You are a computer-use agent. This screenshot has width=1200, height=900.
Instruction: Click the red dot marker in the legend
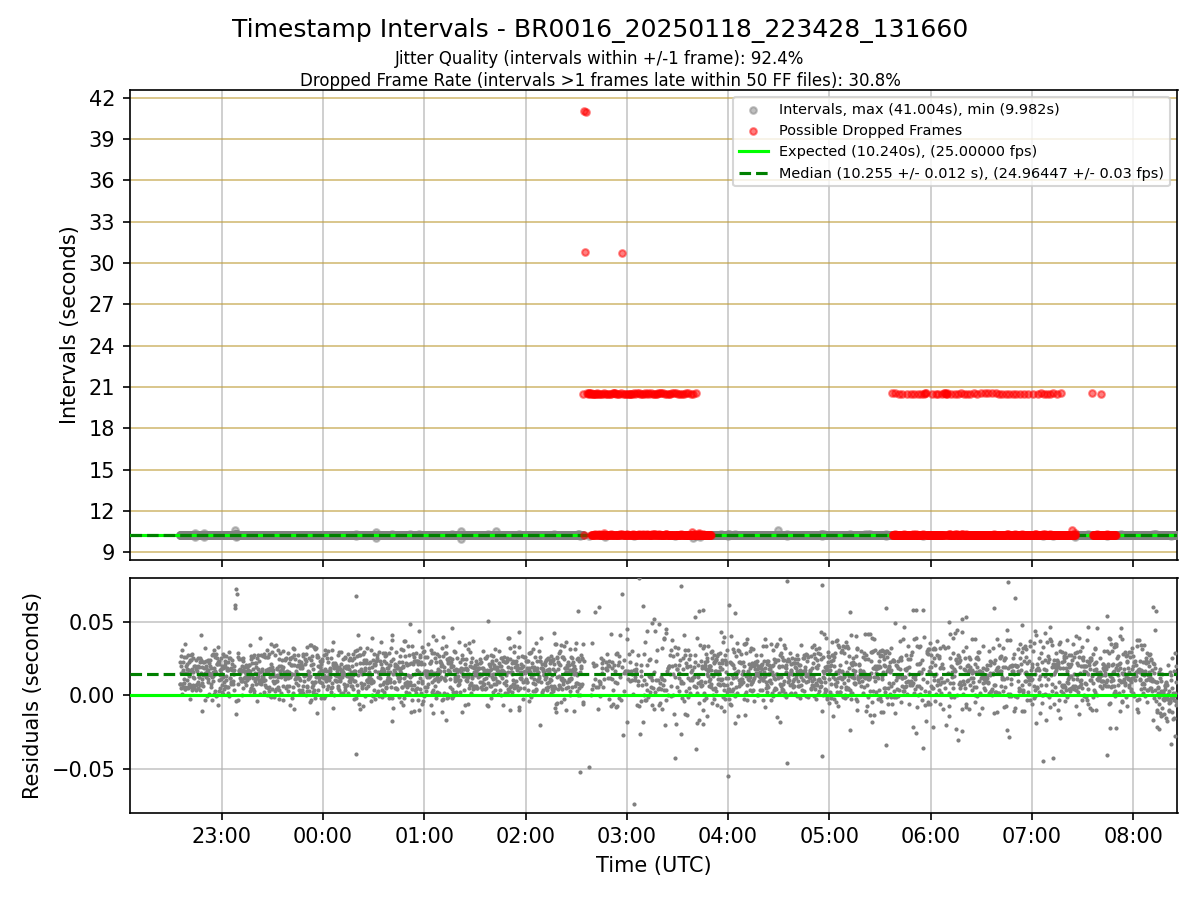(752, 131)
